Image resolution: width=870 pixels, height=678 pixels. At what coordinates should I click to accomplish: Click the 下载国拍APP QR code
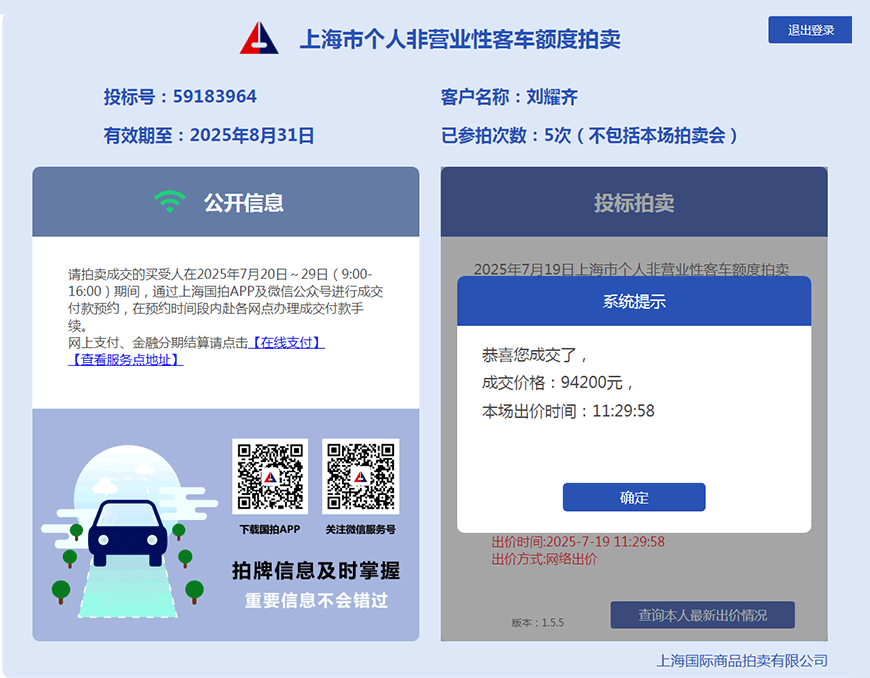269,476
